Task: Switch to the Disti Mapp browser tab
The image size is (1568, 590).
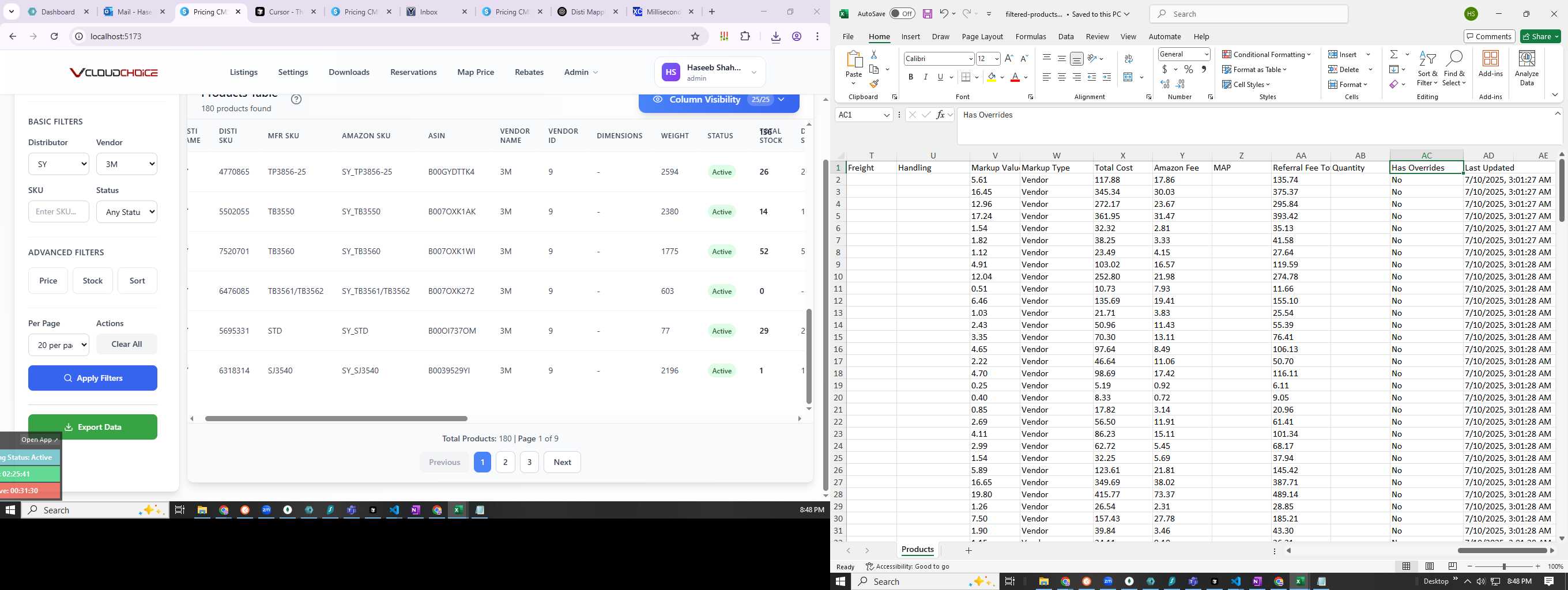Action: pyautogui.click(x=589, y=12)
